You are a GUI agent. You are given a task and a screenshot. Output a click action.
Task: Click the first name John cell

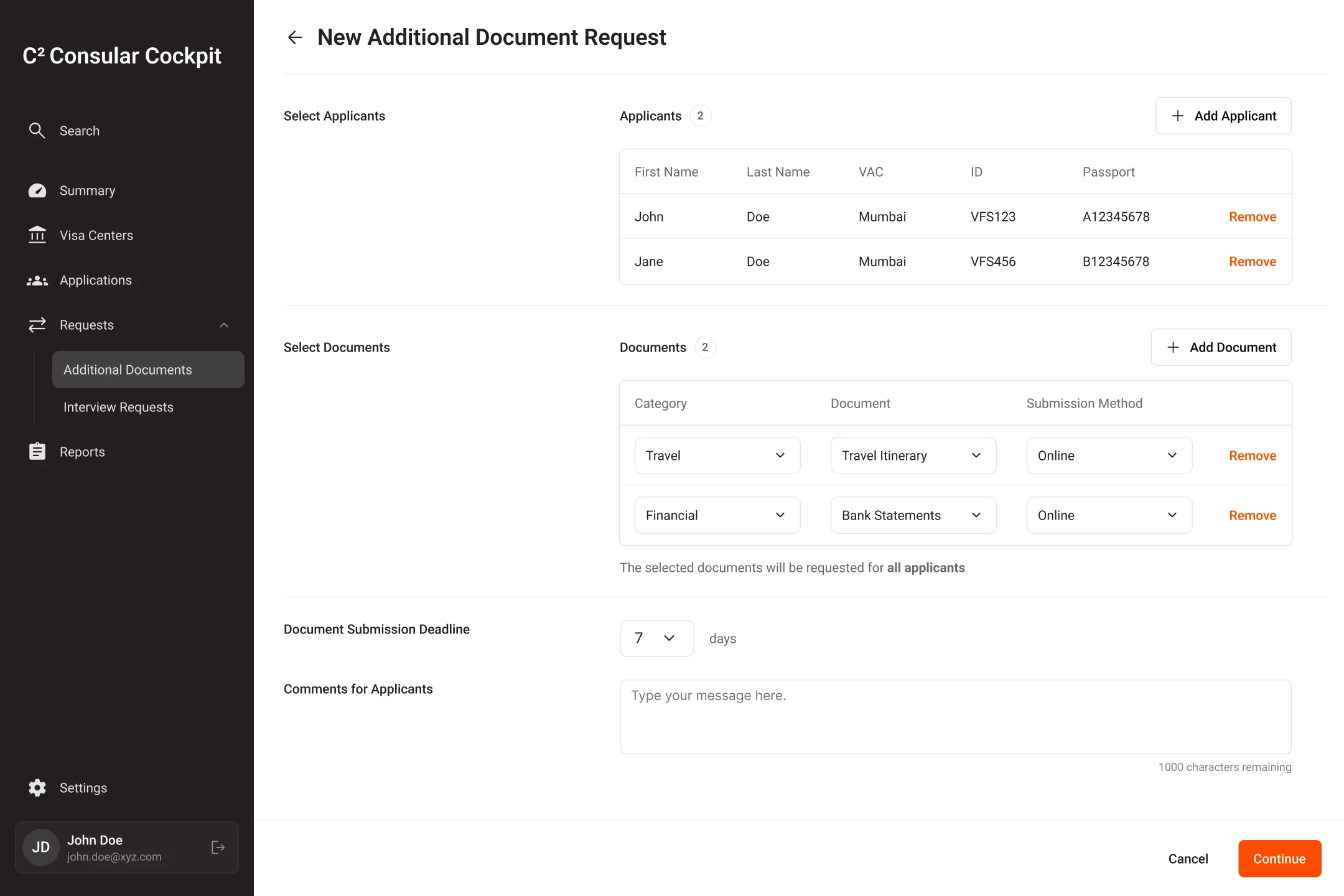click(649, 217)
